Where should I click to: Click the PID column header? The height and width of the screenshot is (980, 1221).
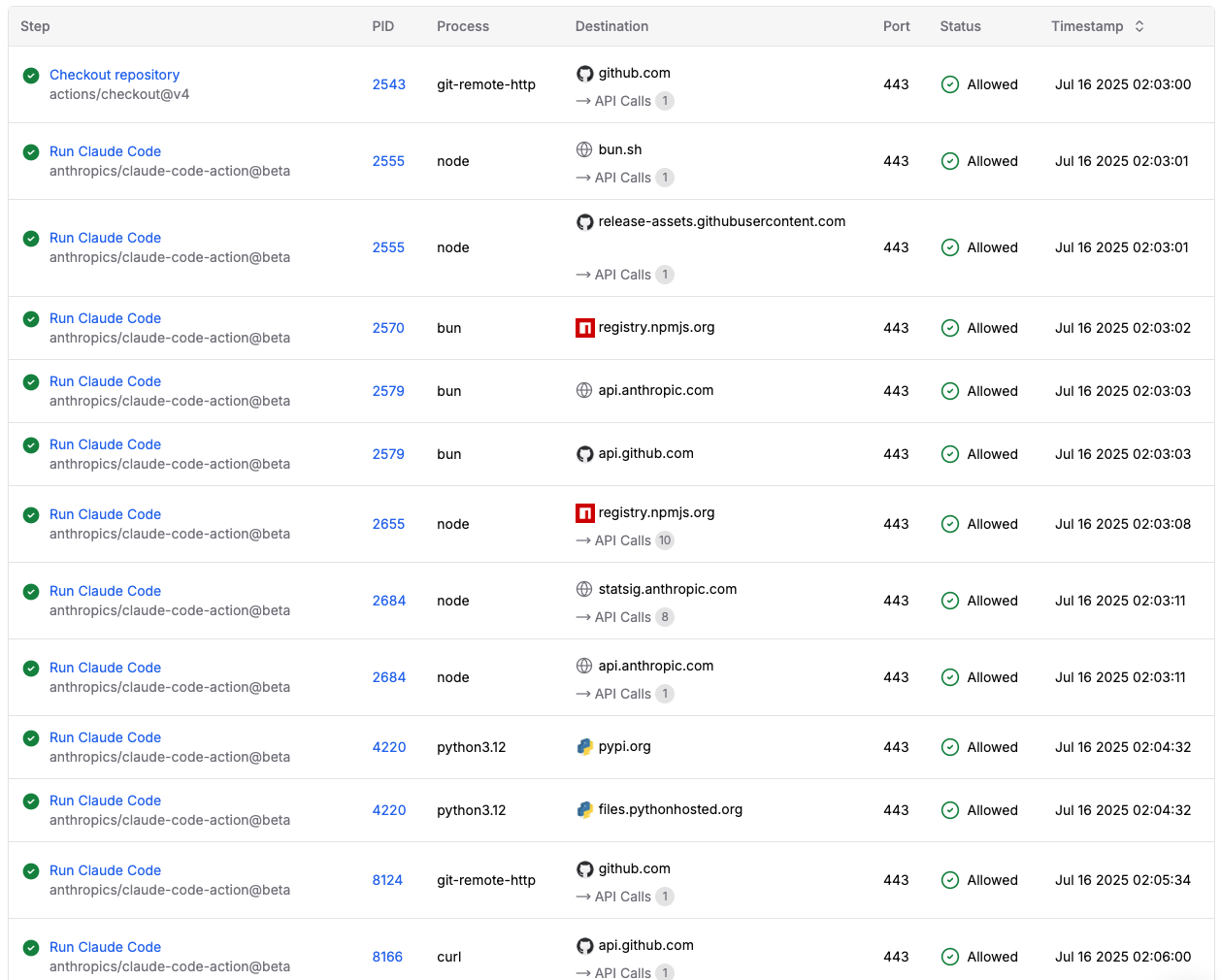(x=383, y=26)
